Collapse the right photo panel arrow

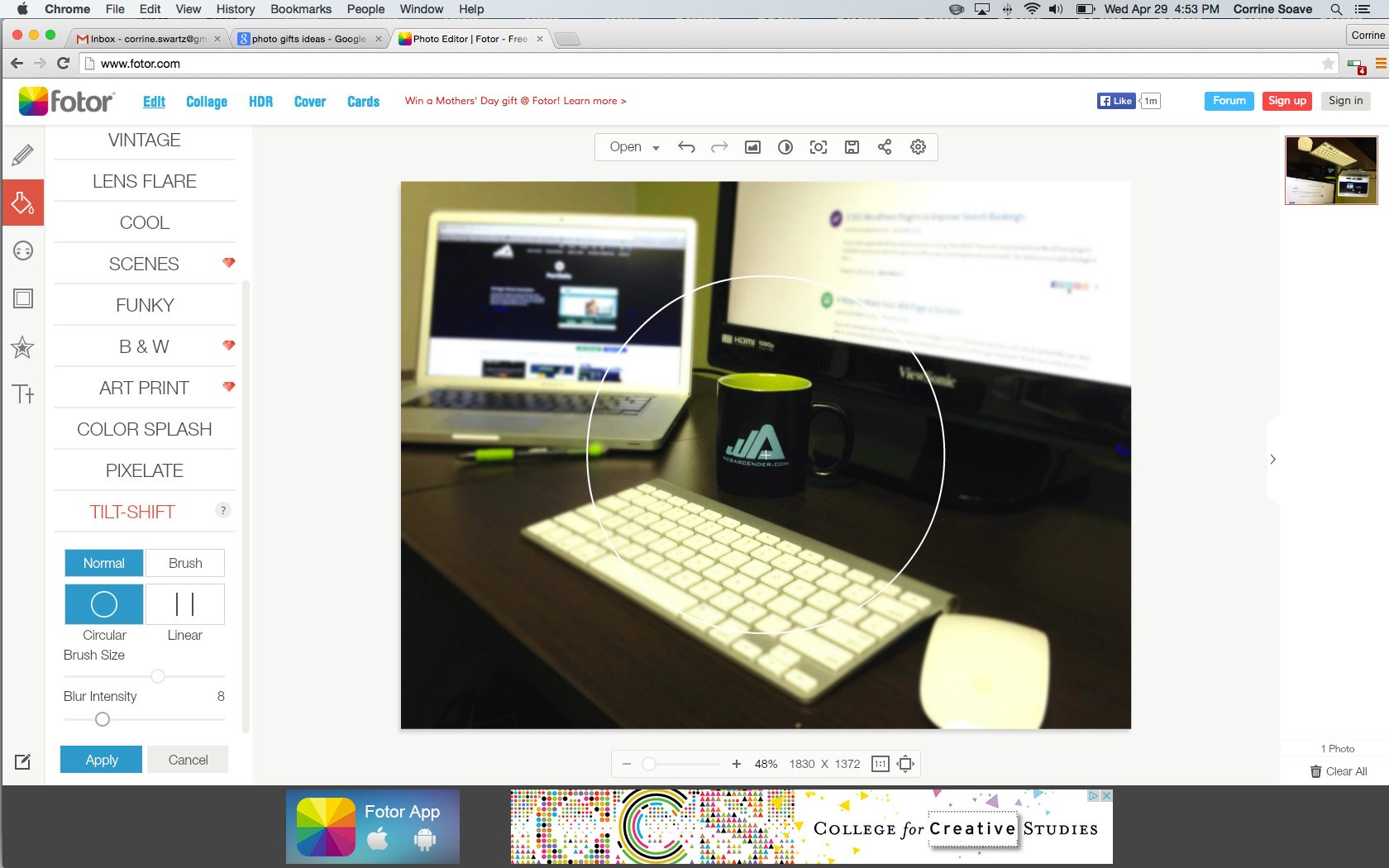point(1273,459)
